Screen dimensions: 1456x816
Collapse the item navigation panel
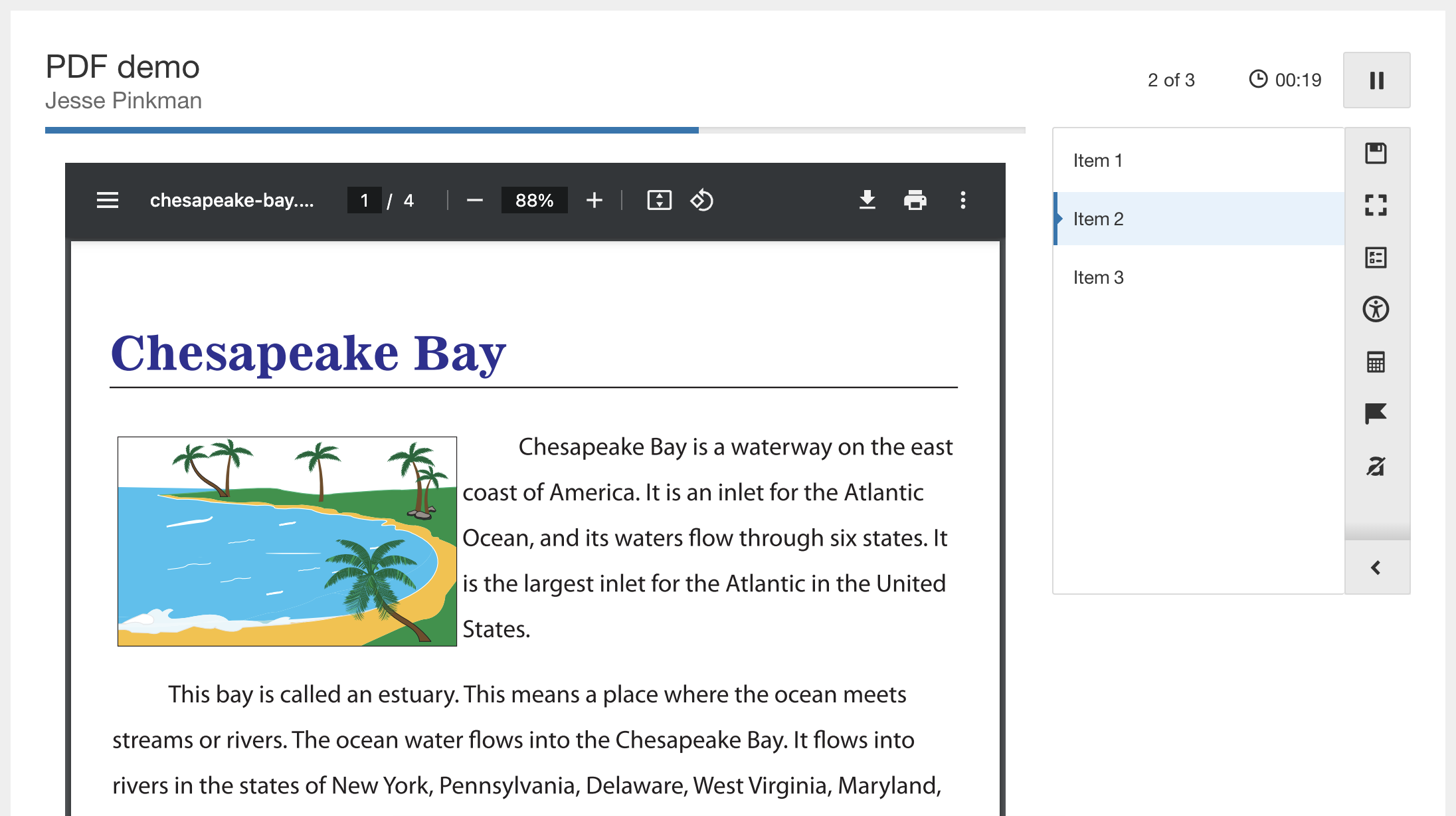(x=1376, y=567)
